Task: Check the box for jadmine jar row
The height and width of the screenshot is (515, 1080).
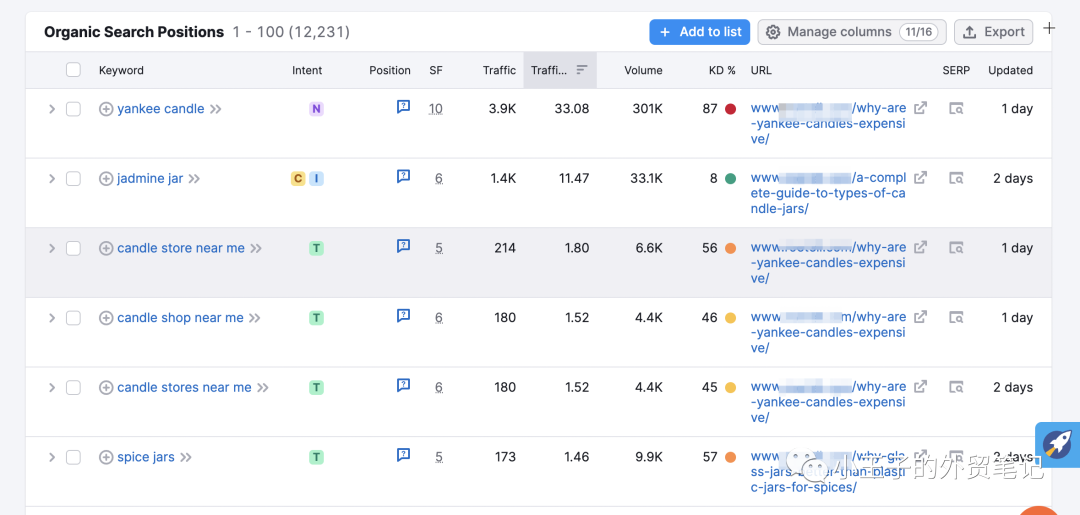Action: click(x=73, y=179)
